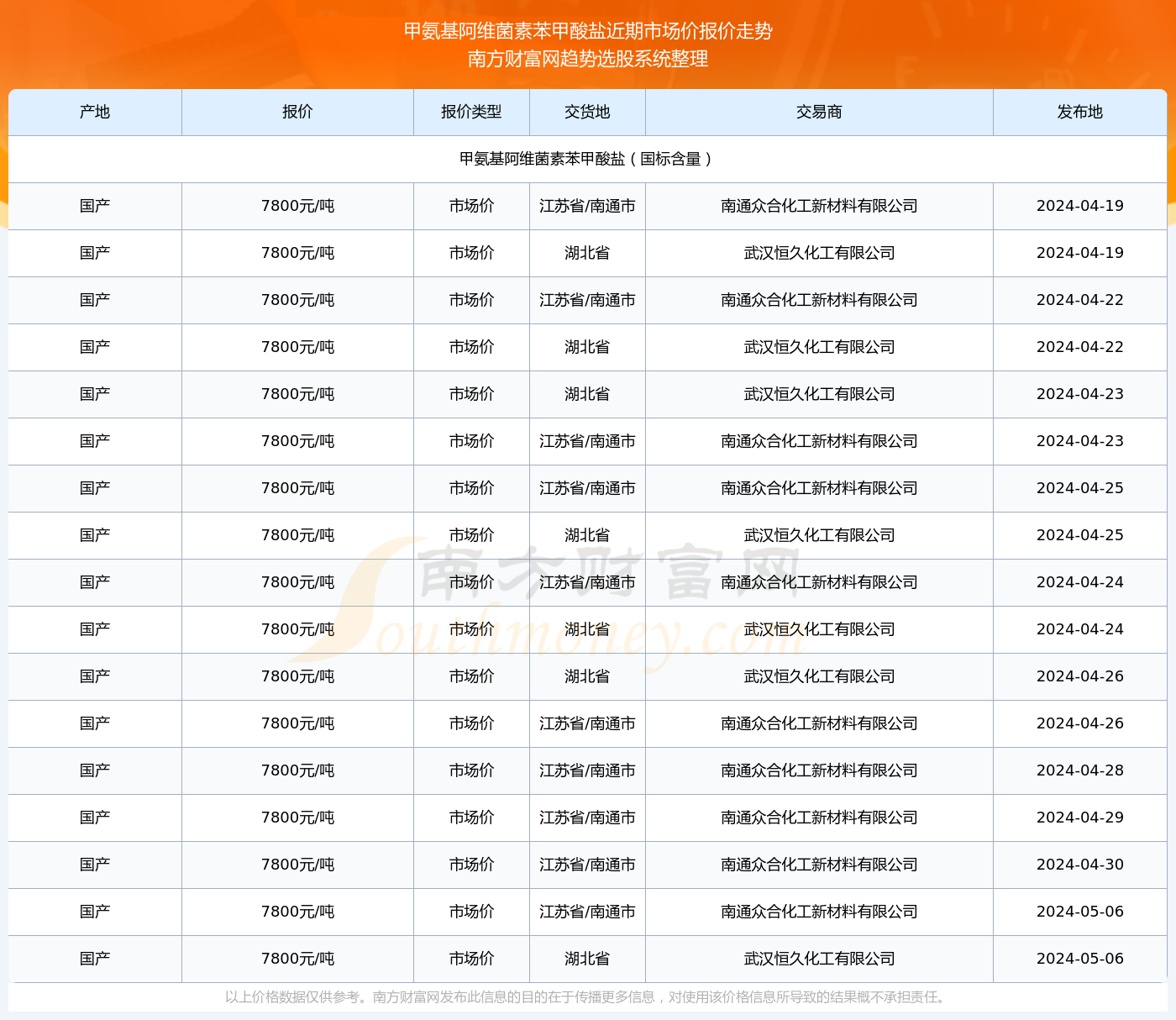Click the page title 甲氨基阿维菌素苯甲酸盐近期市场价报价走势
The height and width of the screenshot is (1020, 1176).
tap(588, 31)
